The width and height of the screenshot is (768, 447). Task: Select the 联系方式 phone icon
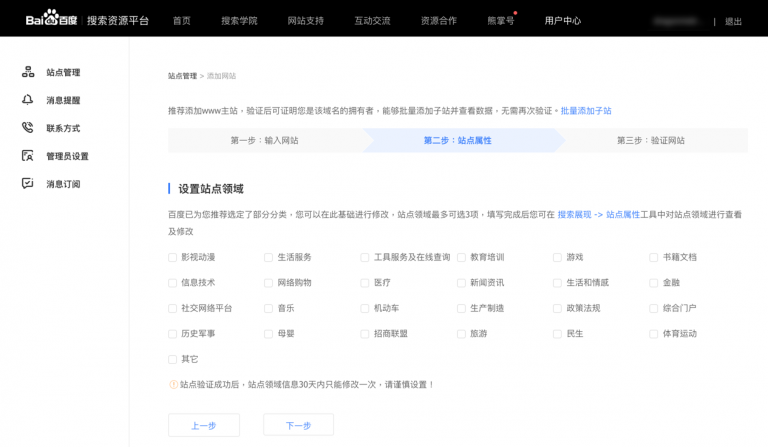pos(28,128)
